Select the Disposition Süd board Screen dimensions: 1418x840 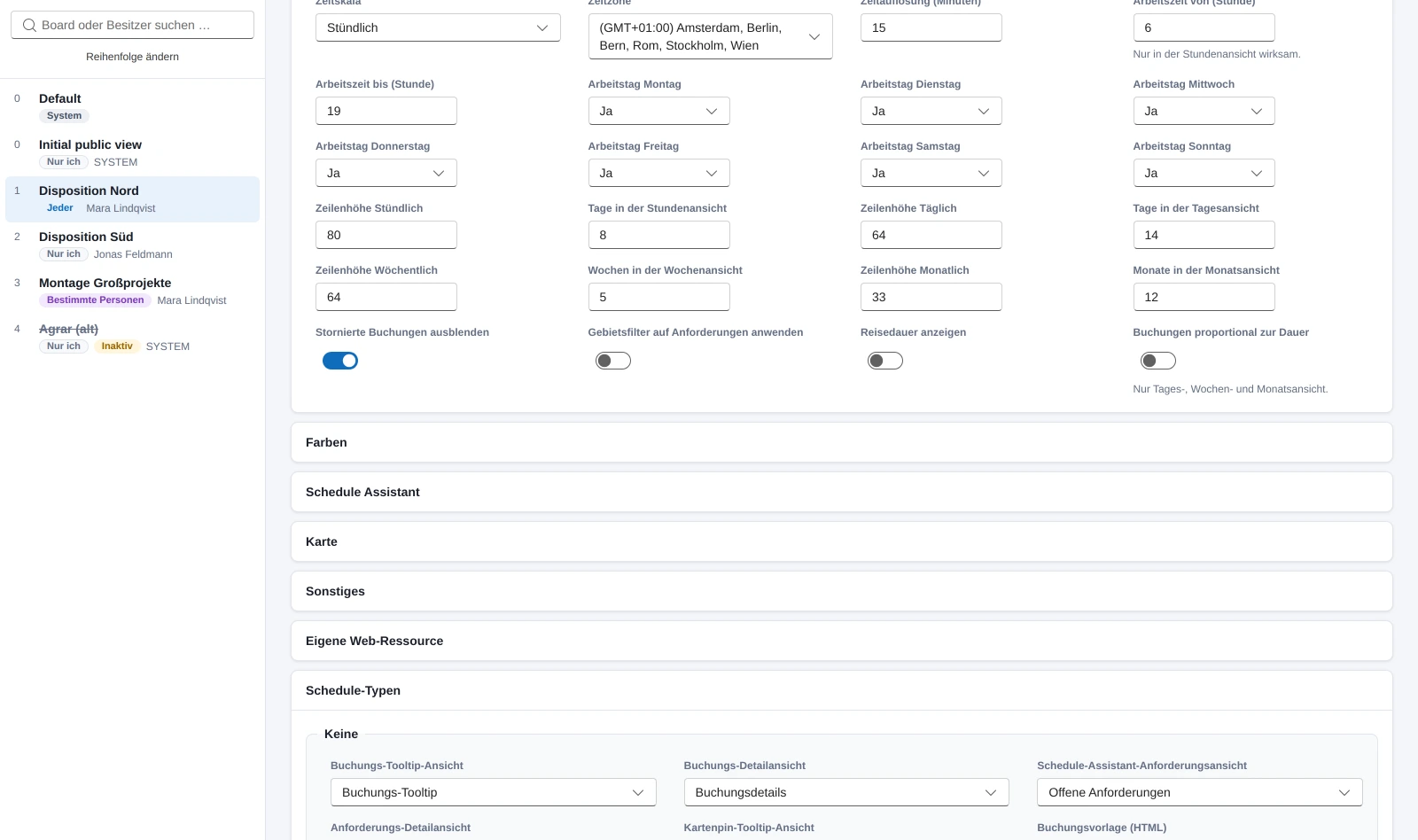[x=132, y=245]
